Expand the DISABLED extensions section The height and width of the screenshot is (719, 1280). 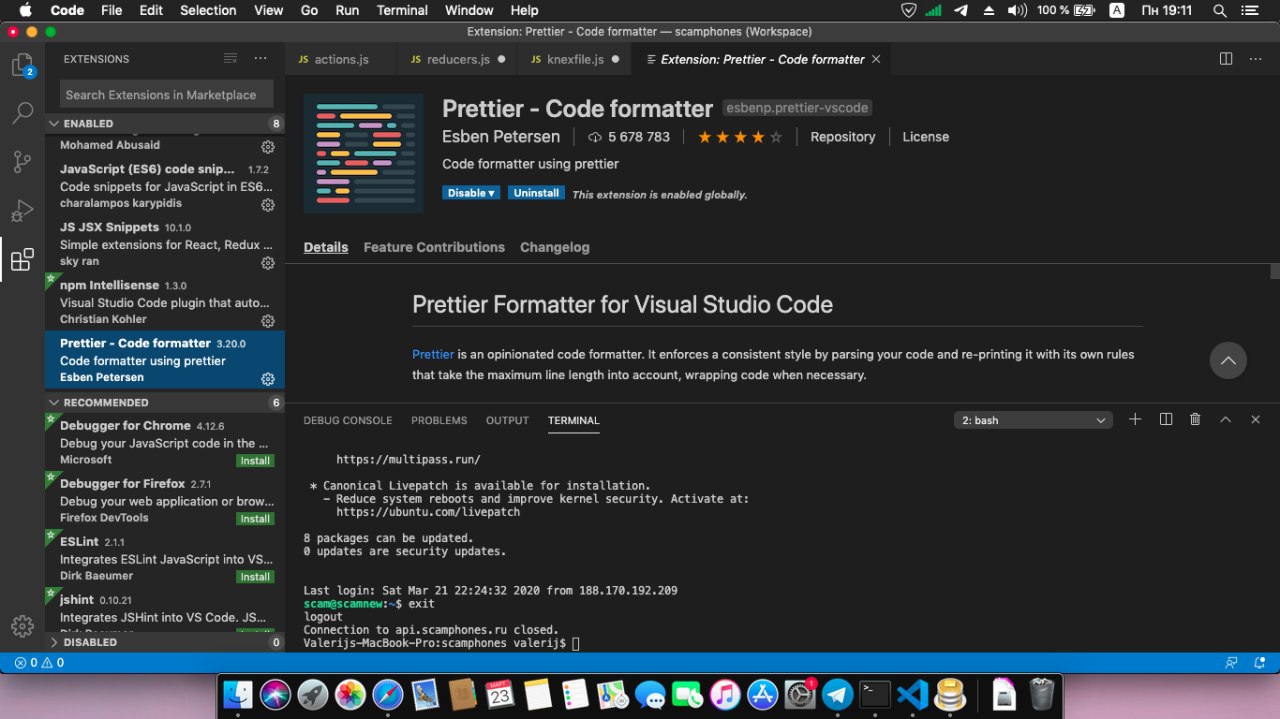pos(90,642)
